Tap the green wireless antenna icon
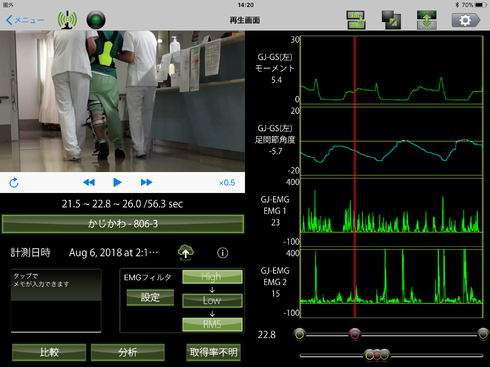Screen dimensions: 490x367 click(x=67, y=20)
